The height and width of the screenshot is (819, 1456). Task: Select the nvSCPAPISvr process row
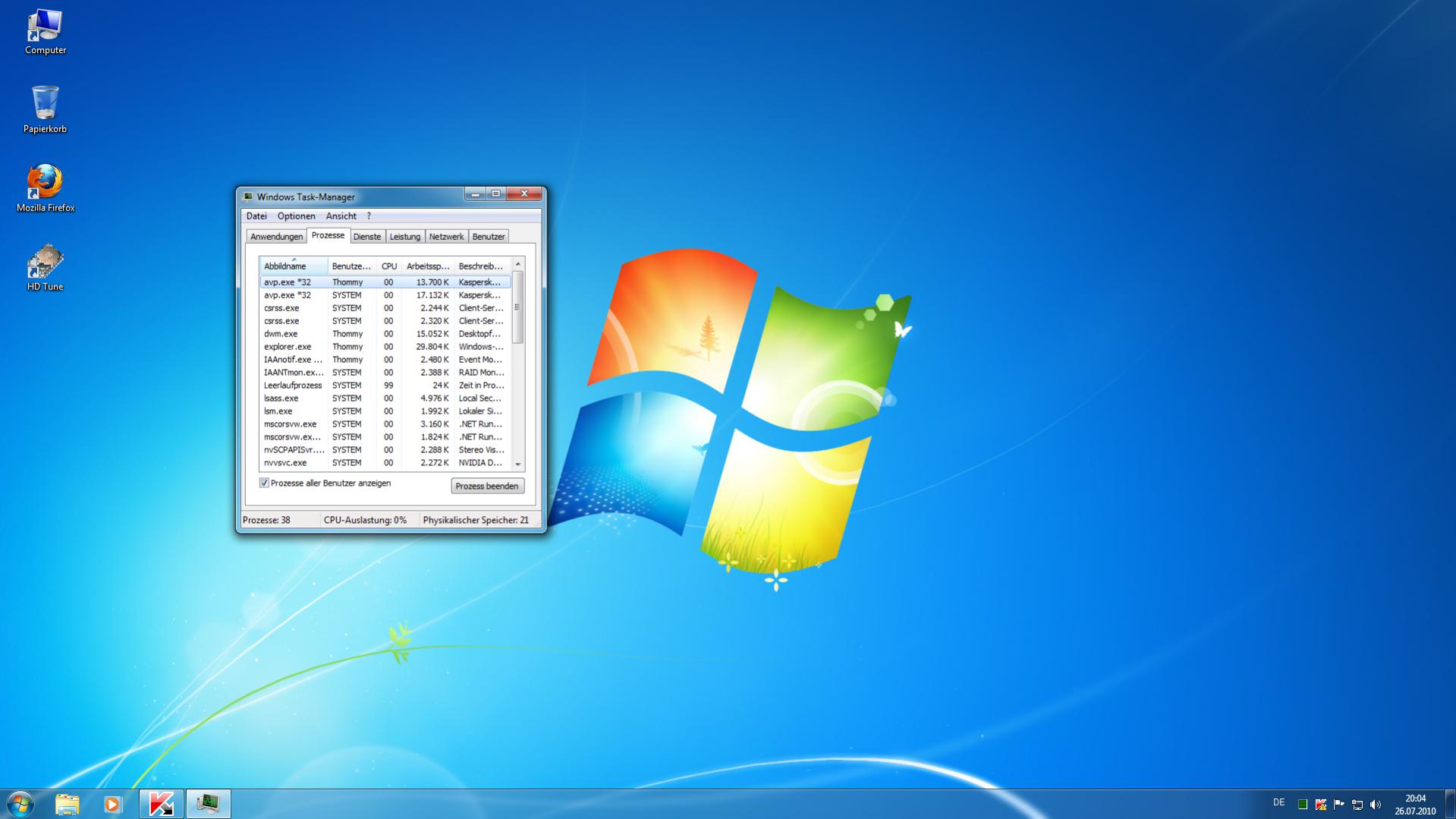point(385,450)
